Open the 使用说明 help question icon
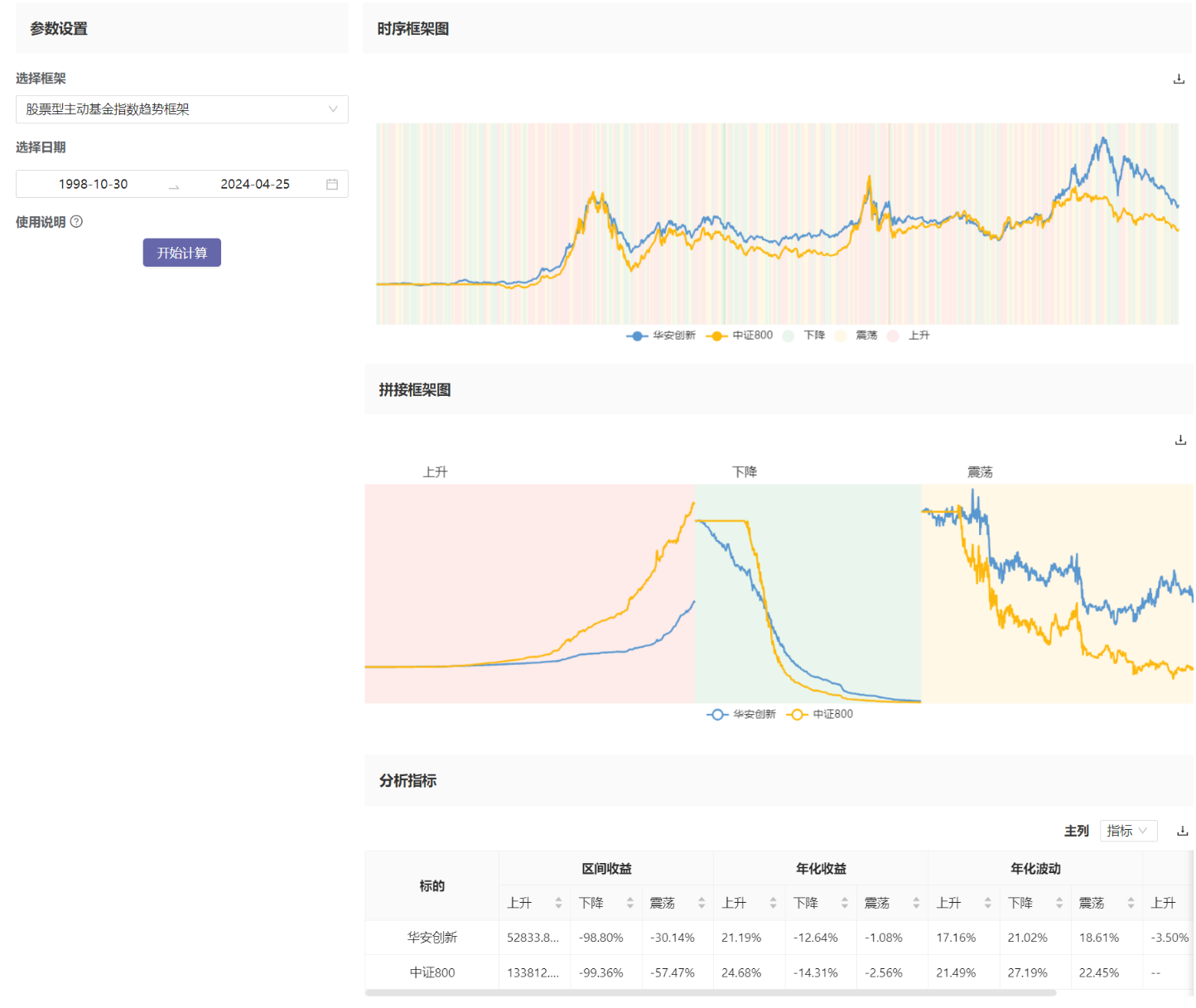The image size is (1196, 1008). 76,222
